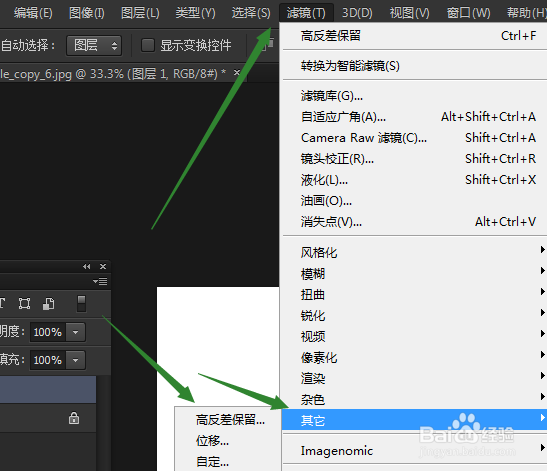Click the fill 100% value field
The image size is (547, 471).
click(x=48, y=360)
